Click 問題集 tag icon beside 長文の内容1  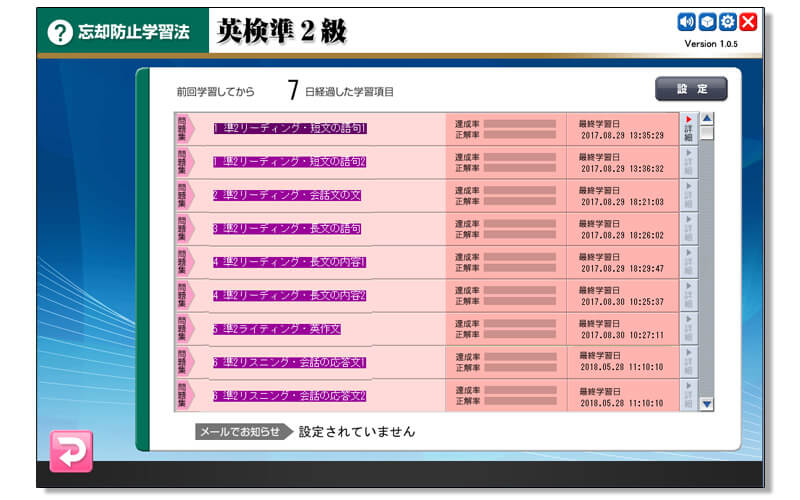pyautogui.click(x=185, y=262)
